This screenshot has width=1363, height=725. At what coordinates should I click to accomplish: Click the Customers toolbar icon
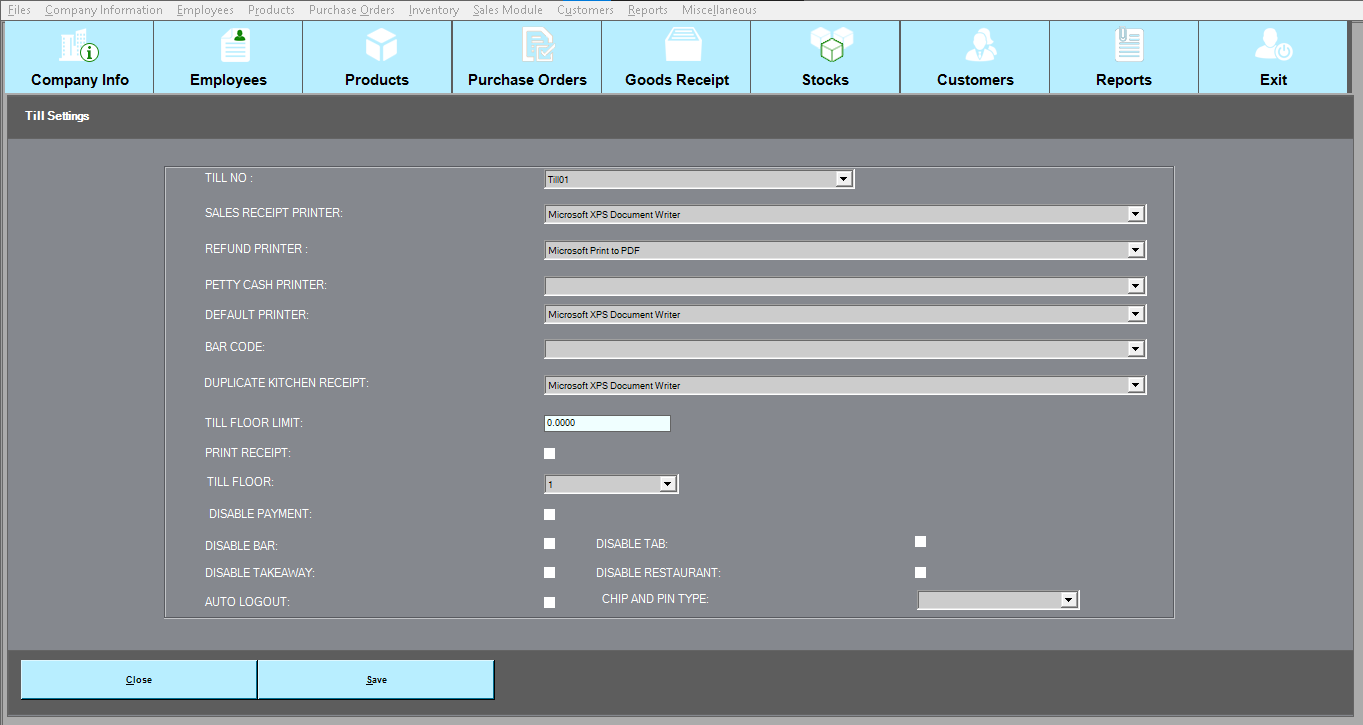tap(975, 47)
